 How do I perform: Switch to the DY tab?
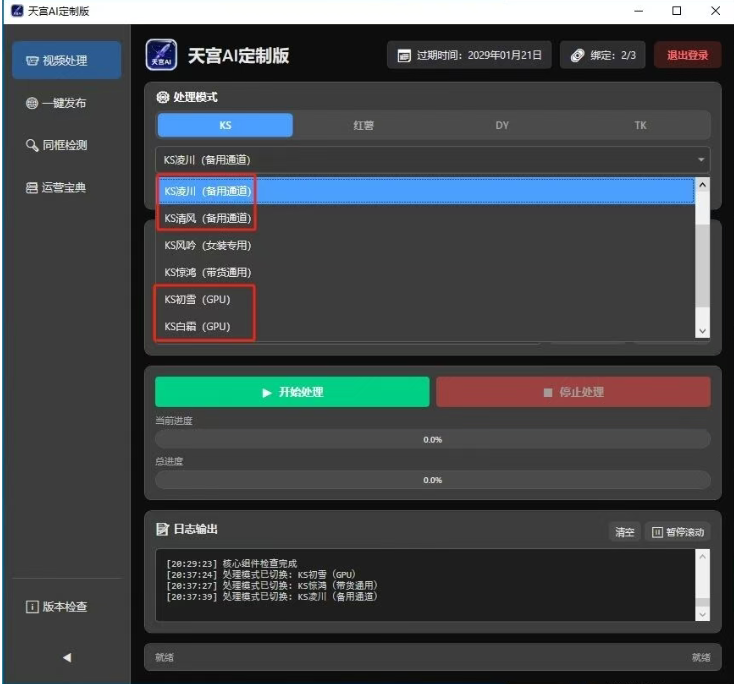coord(502,125)
